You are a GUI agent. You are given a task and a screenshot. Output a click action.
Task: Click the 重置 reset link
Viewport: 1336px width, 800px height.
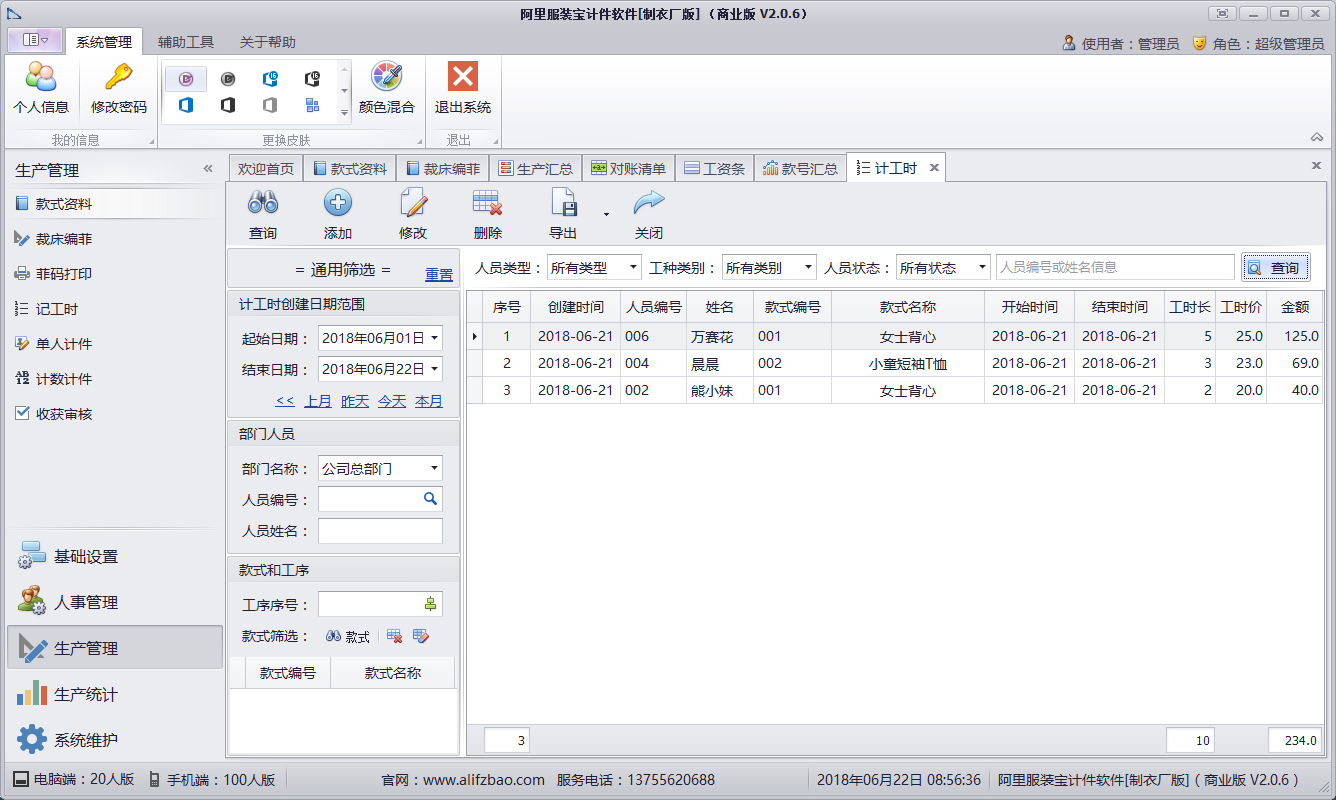click(438, 274)
